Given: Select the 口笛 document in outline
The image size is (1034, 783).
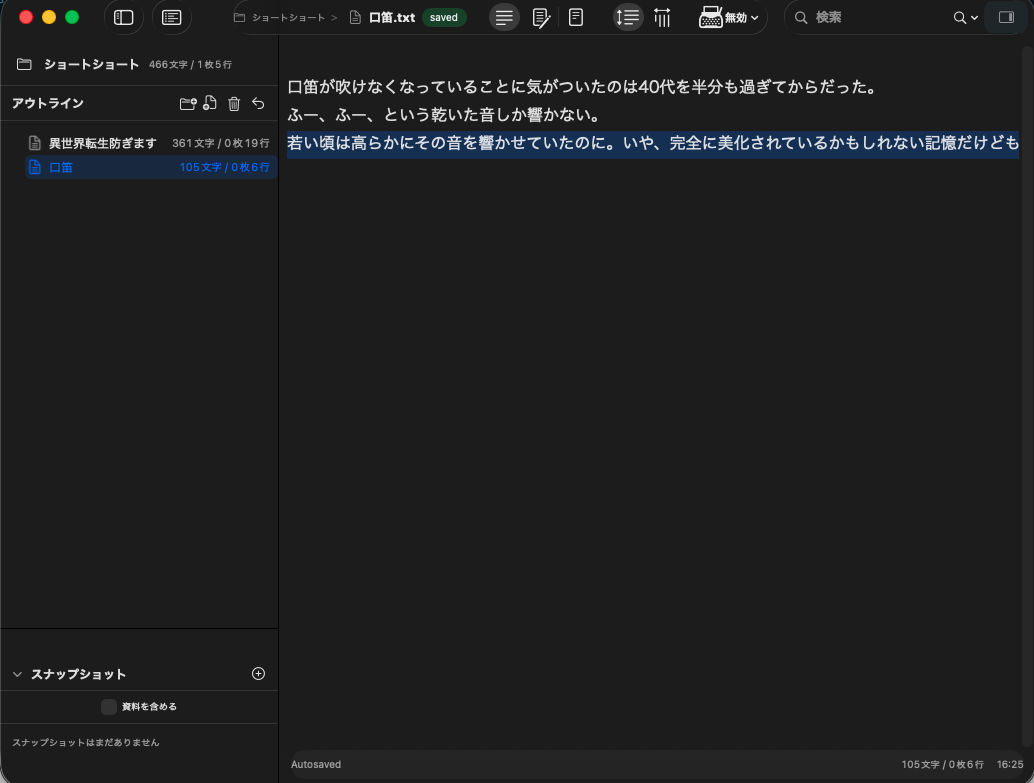Looking at the screenshot, I should click(150, 168).
